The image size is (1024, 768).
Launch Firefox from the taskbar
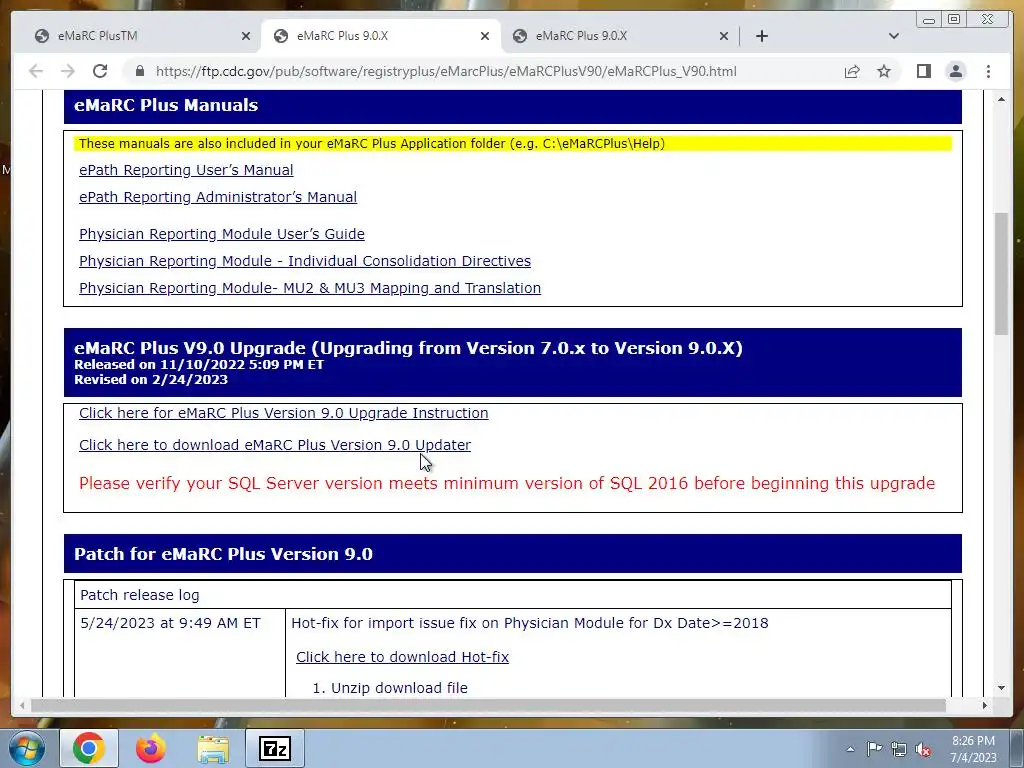coord(151,748)
